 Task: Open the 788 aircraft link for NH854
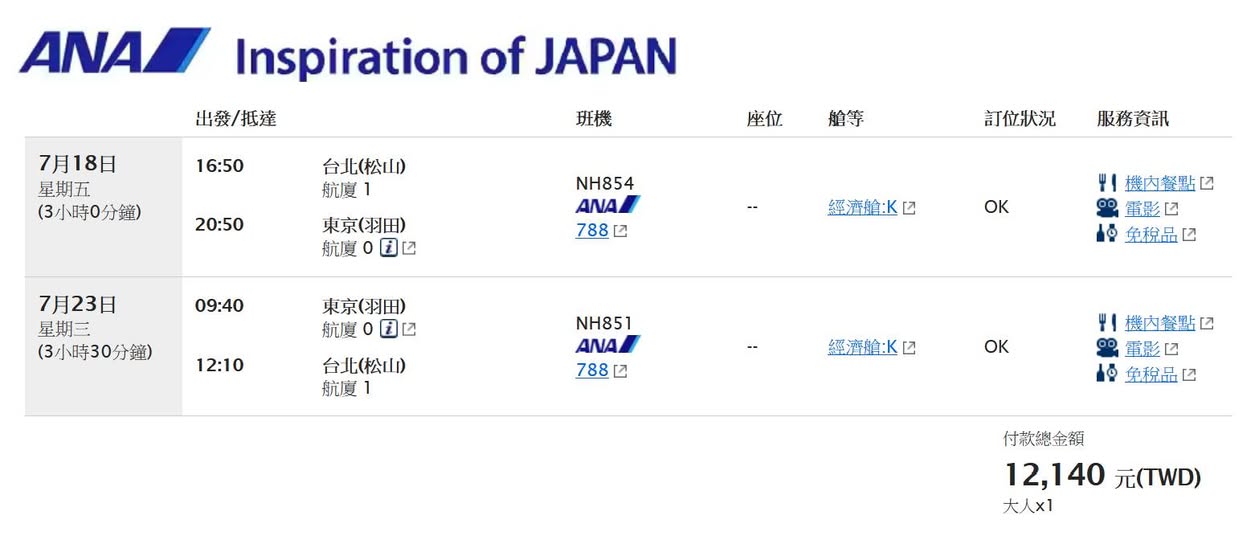coord(592,230)
